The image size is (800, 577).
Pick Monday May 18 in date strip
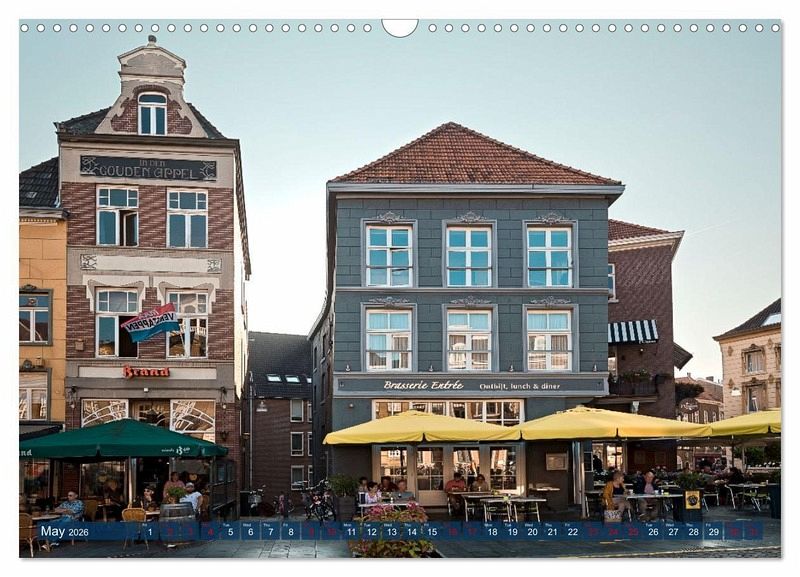click(492, 532)
